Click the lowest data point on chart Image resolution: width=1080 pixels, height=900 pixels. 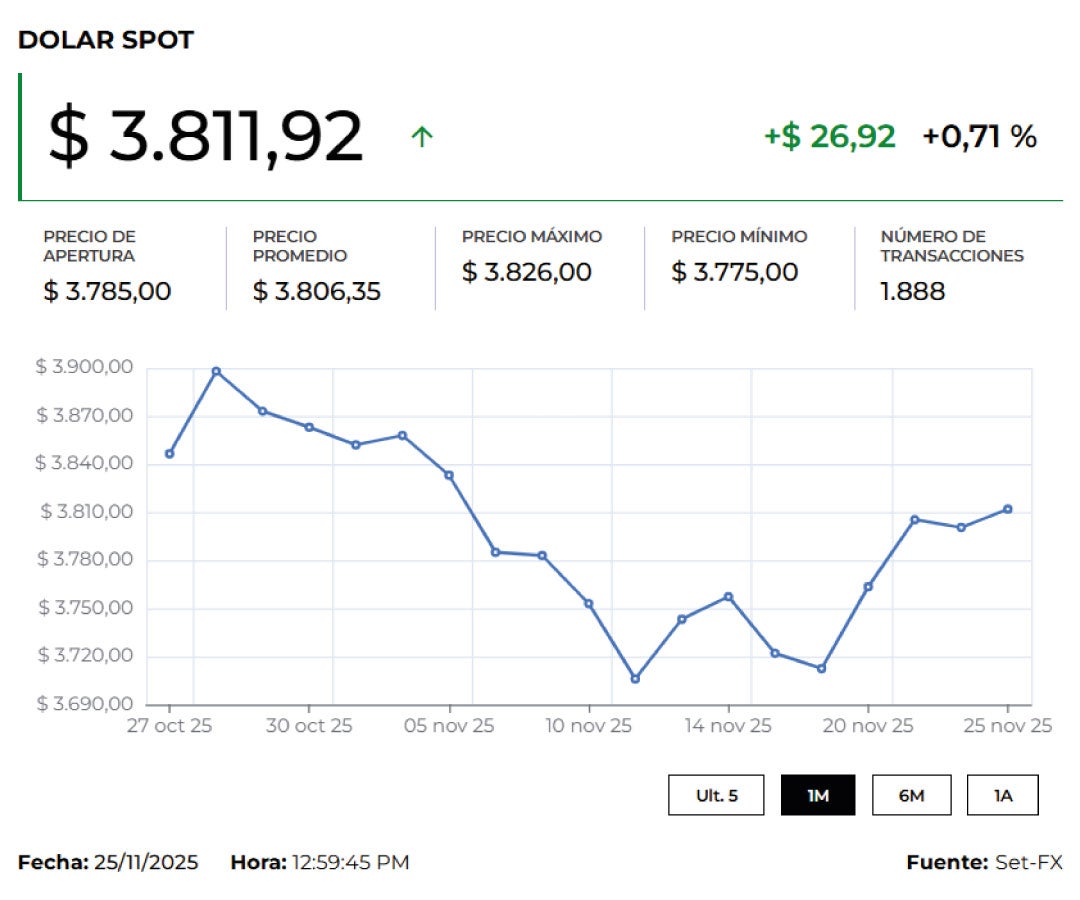[635, 679]
